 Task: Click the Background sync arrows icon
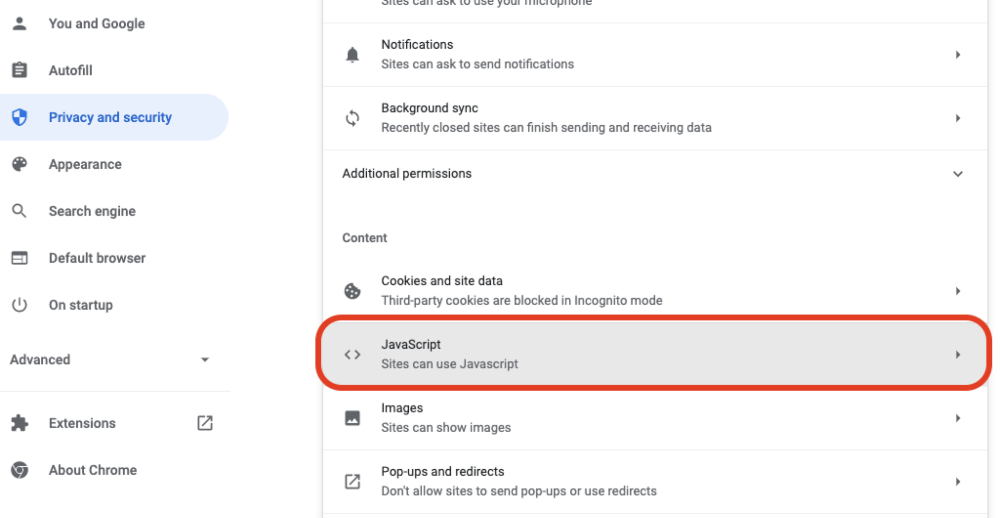coord(352,118)
